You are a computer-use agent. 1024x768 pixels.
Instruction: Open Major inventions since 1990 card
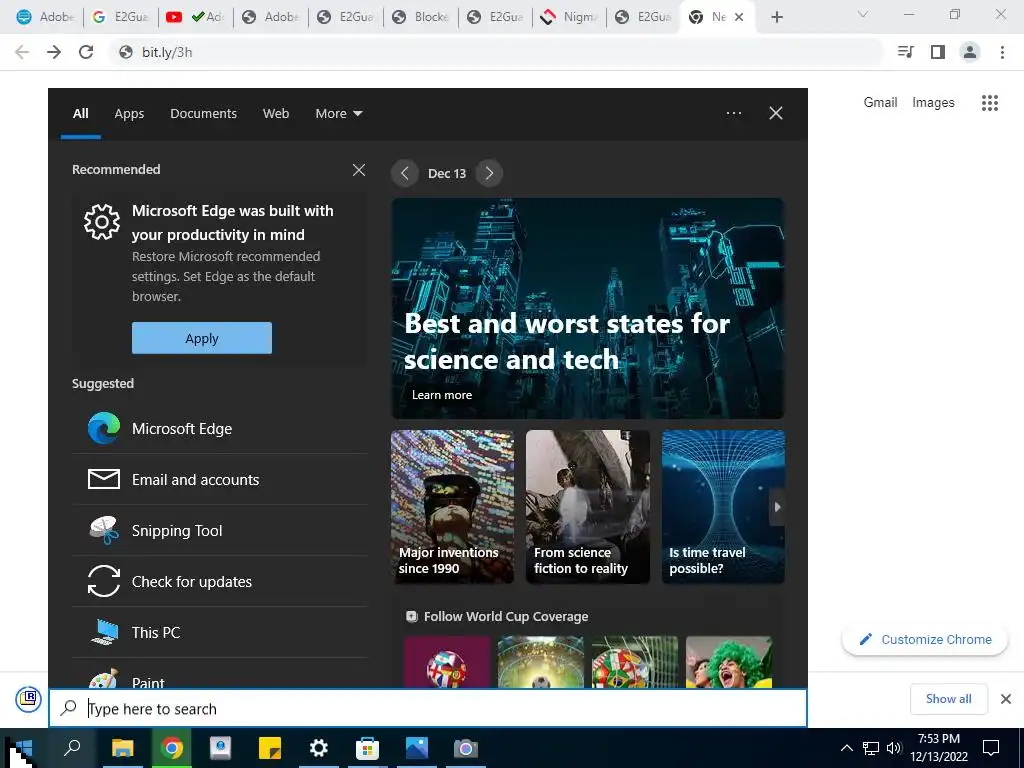453,507
